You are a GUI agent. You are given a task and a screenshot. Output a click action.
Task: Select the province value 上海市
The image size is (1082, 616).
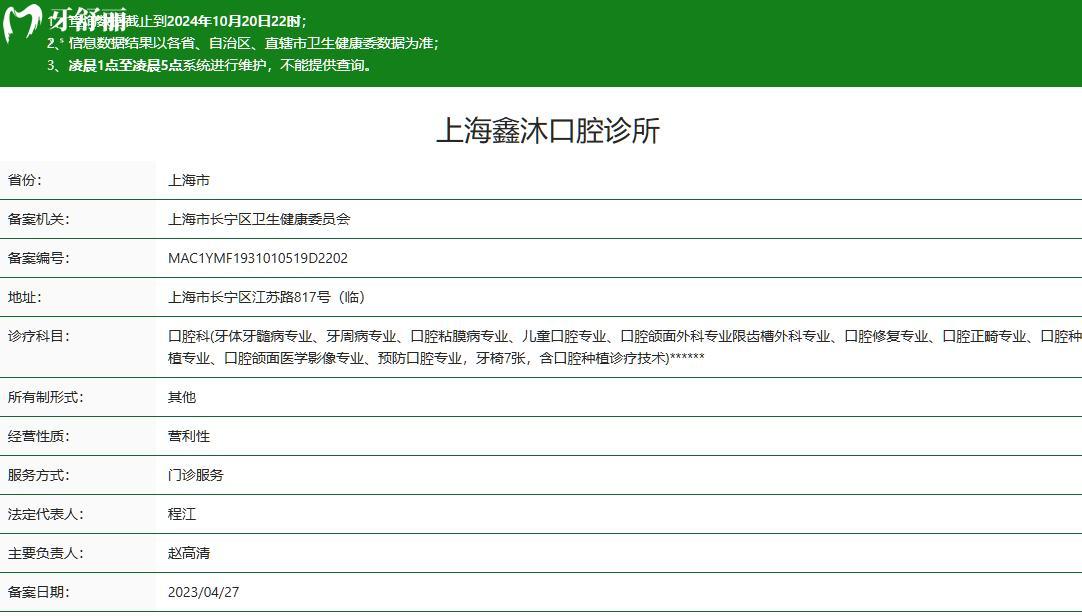[x=188, y=180]
